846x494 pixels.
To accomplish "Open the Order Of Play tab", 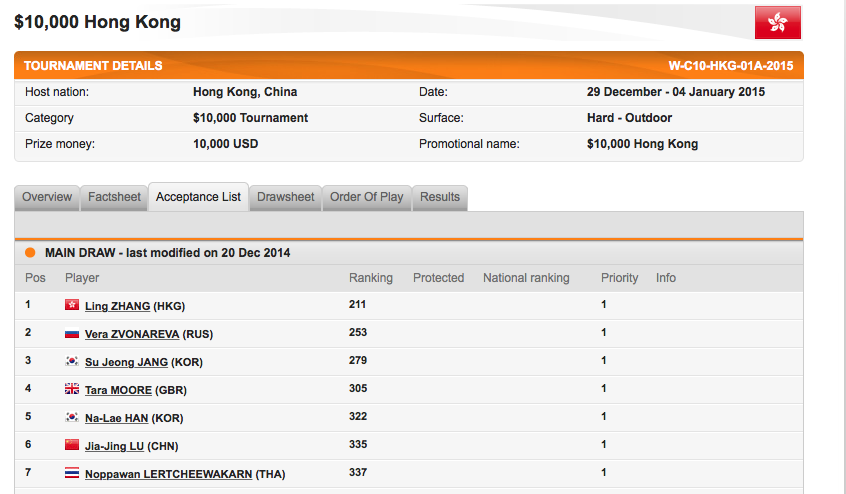I will (367, 197).
